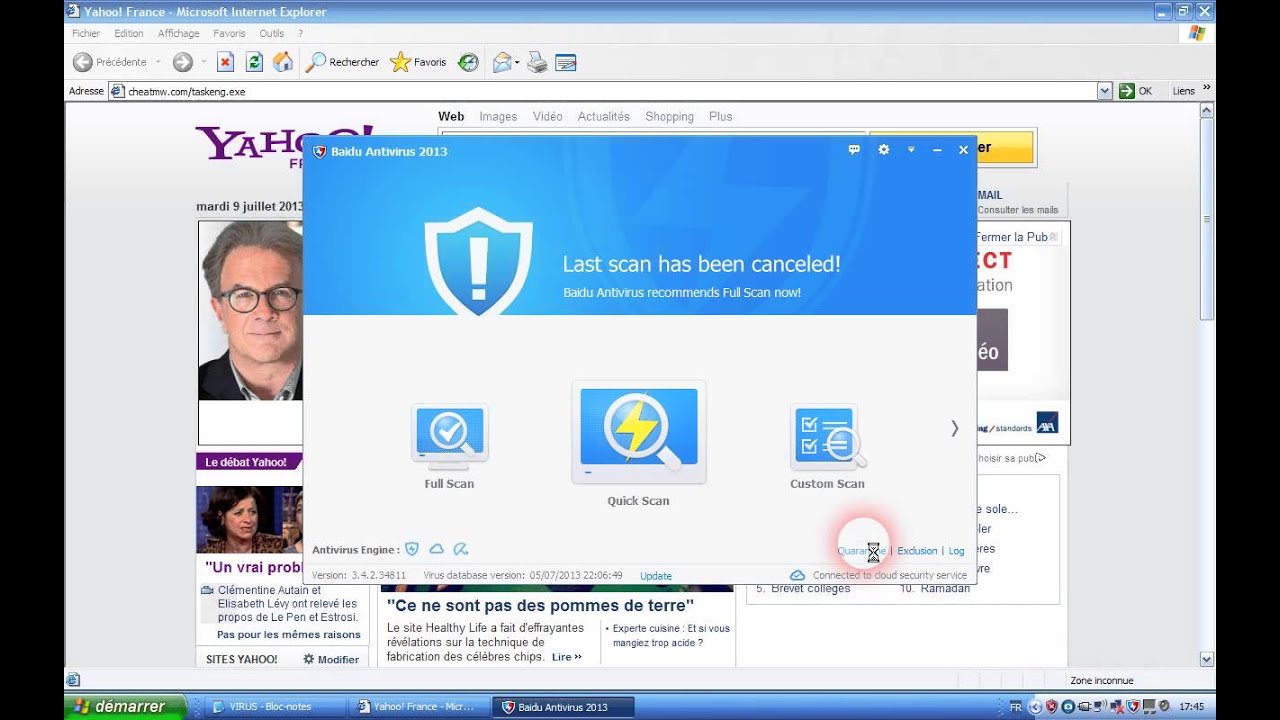Click the Avira engine icon
The width and height of the screenshot is (1280, 720).
(461, 549)
